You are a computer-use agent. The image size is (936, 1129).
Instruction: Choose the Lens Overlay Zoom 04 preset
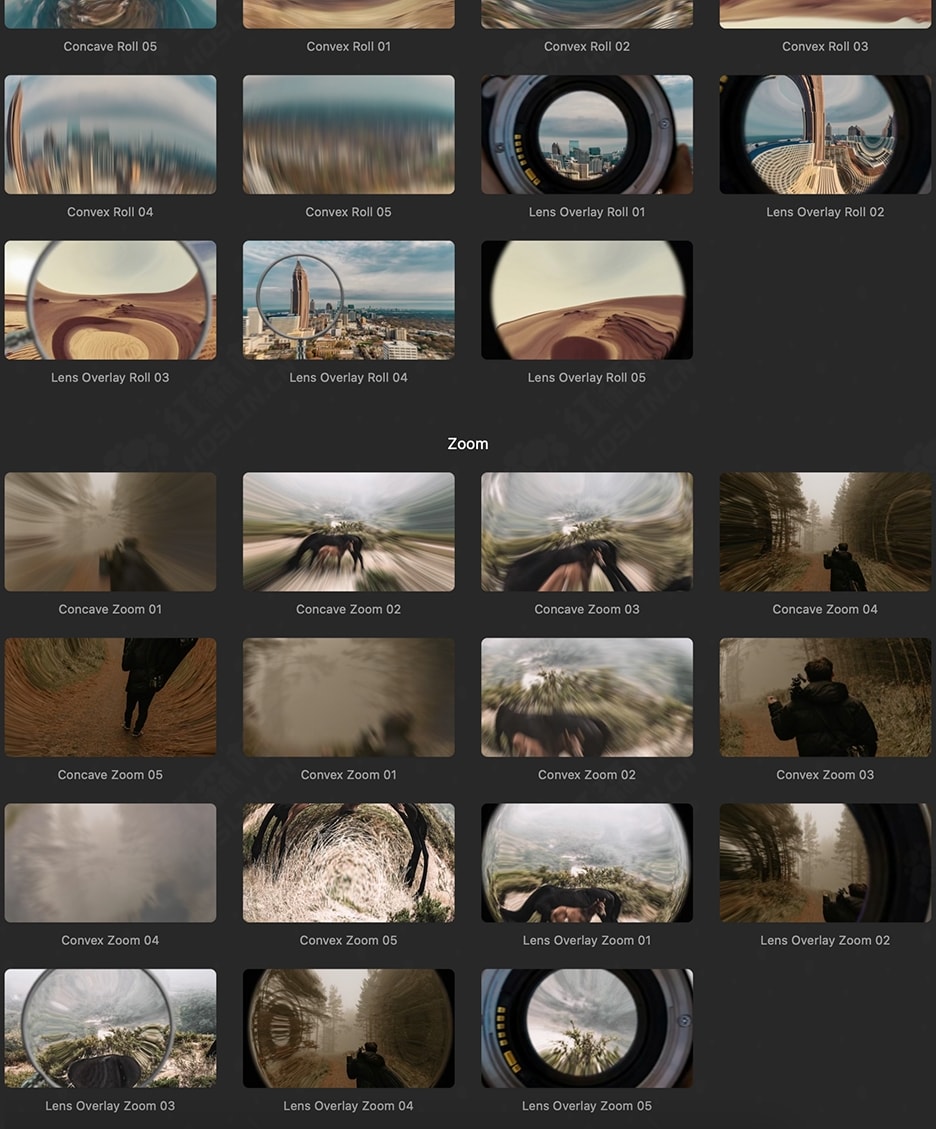click(x=348, y=1028)
